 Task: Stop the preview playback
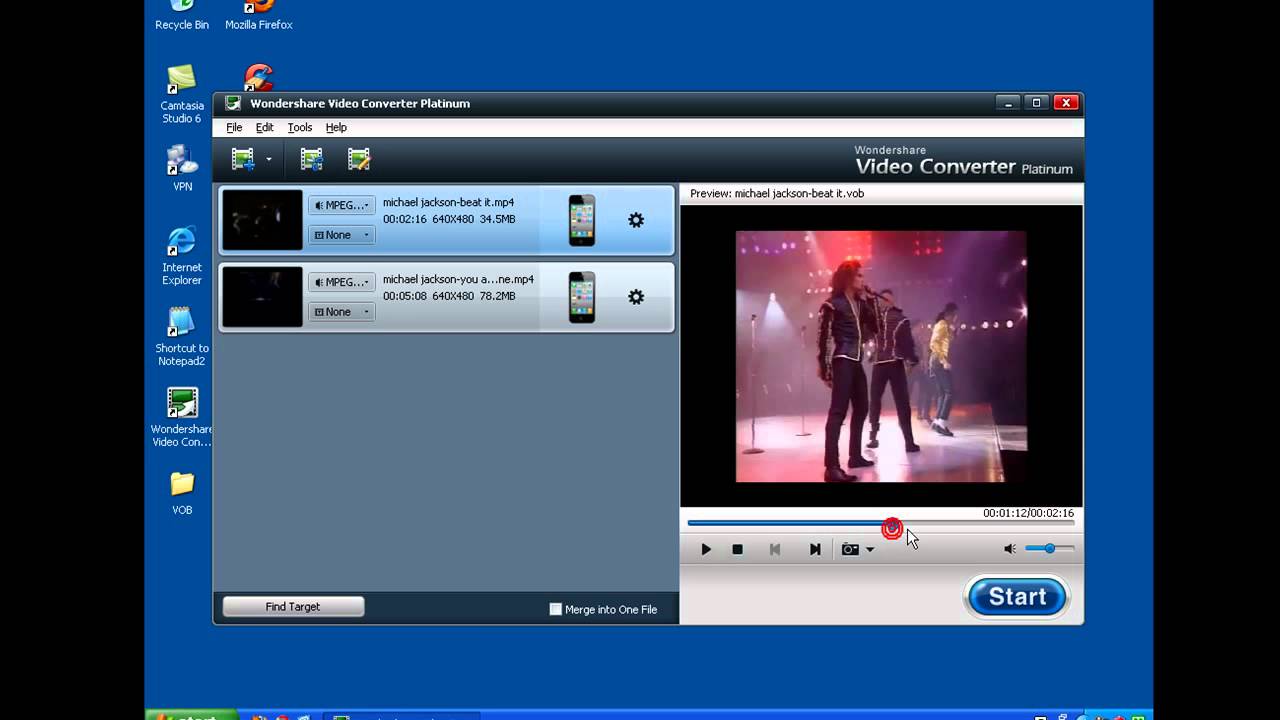coord(738,549)
